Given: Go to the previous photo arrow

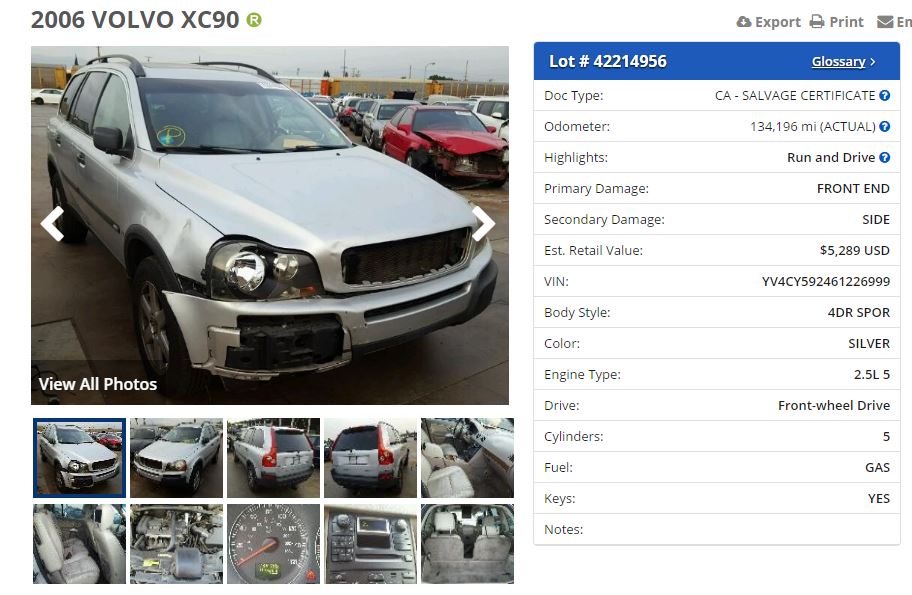Looking at the screenshot, I should tap(52, 224).
